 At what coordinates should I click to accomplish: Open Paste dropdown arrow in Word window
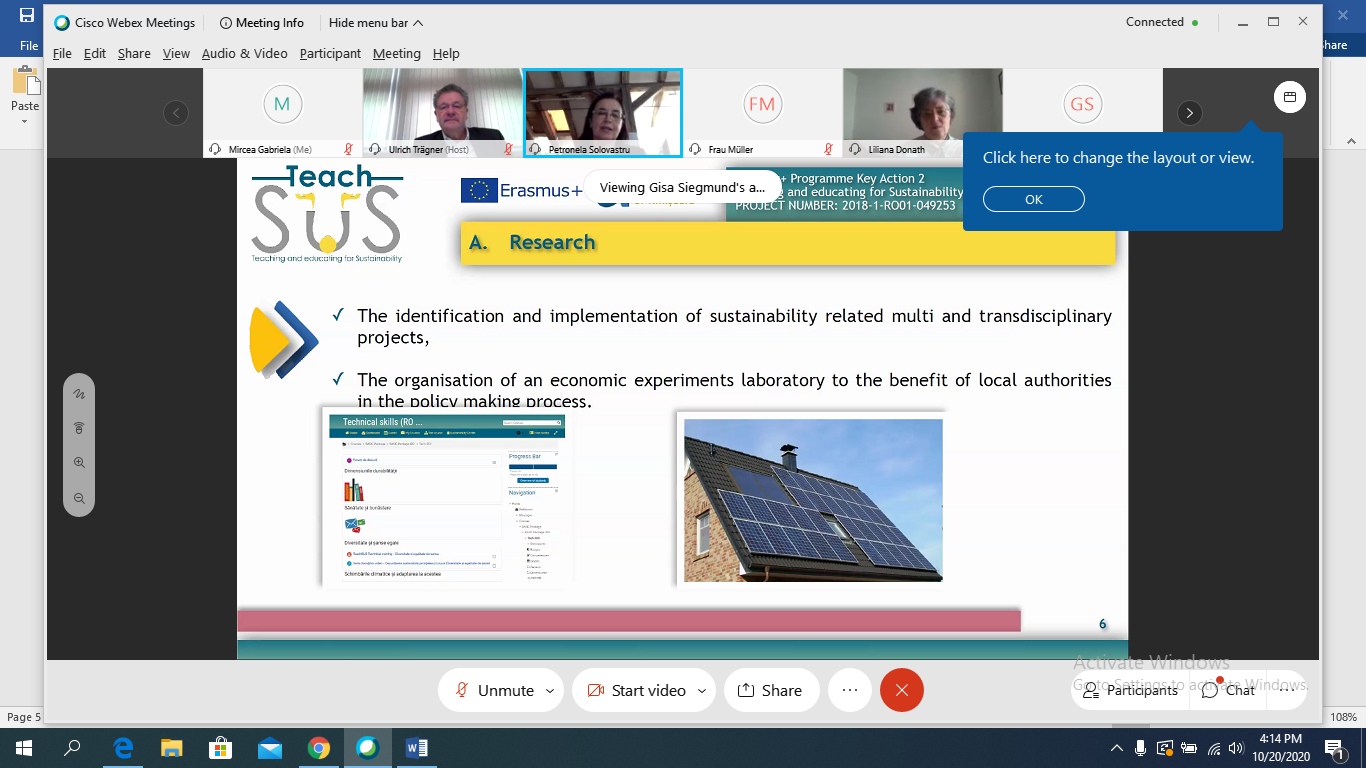(25, 122)
